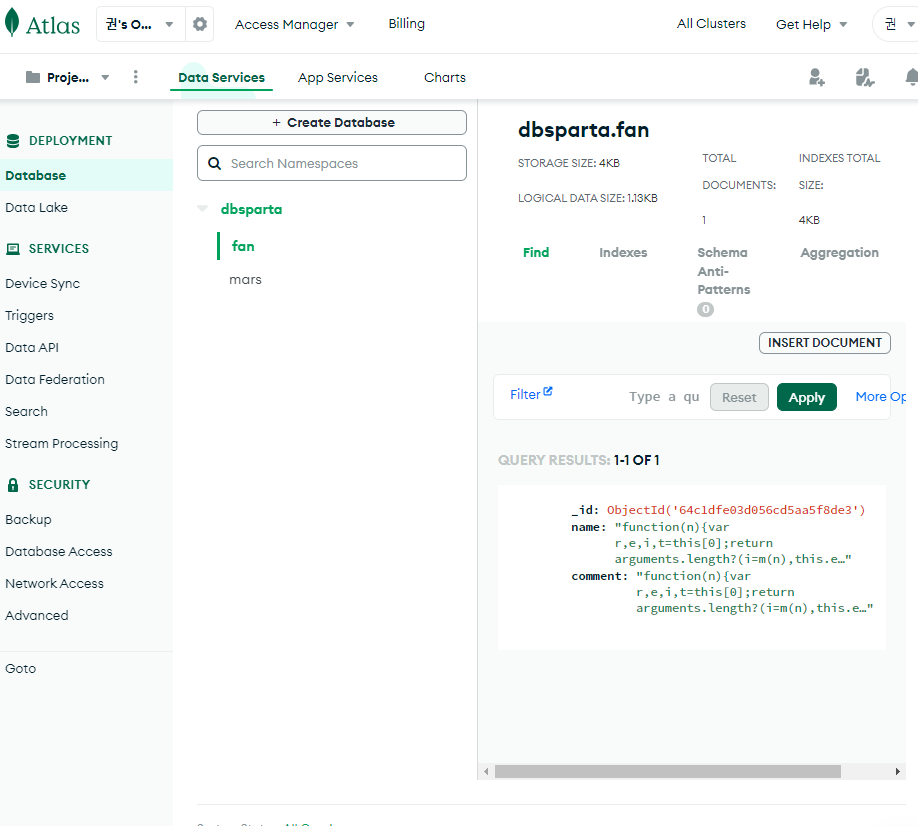This screenshot has width=918, height=826.
Task: Open the Billing page
Action: point(406,23)
